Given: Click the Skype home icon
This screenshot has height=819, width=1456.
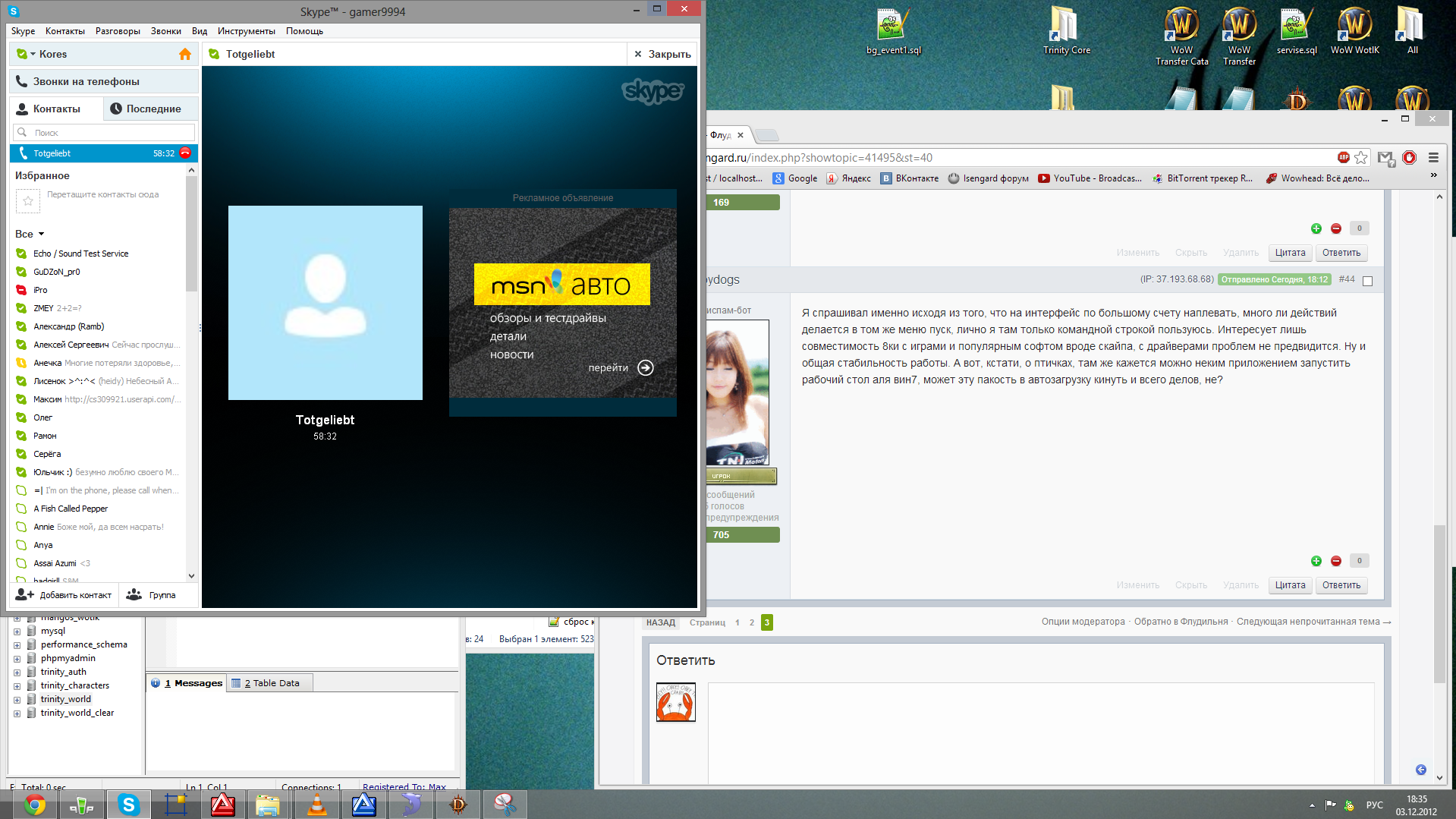Looking at the screenshot, I should [184, 54].
